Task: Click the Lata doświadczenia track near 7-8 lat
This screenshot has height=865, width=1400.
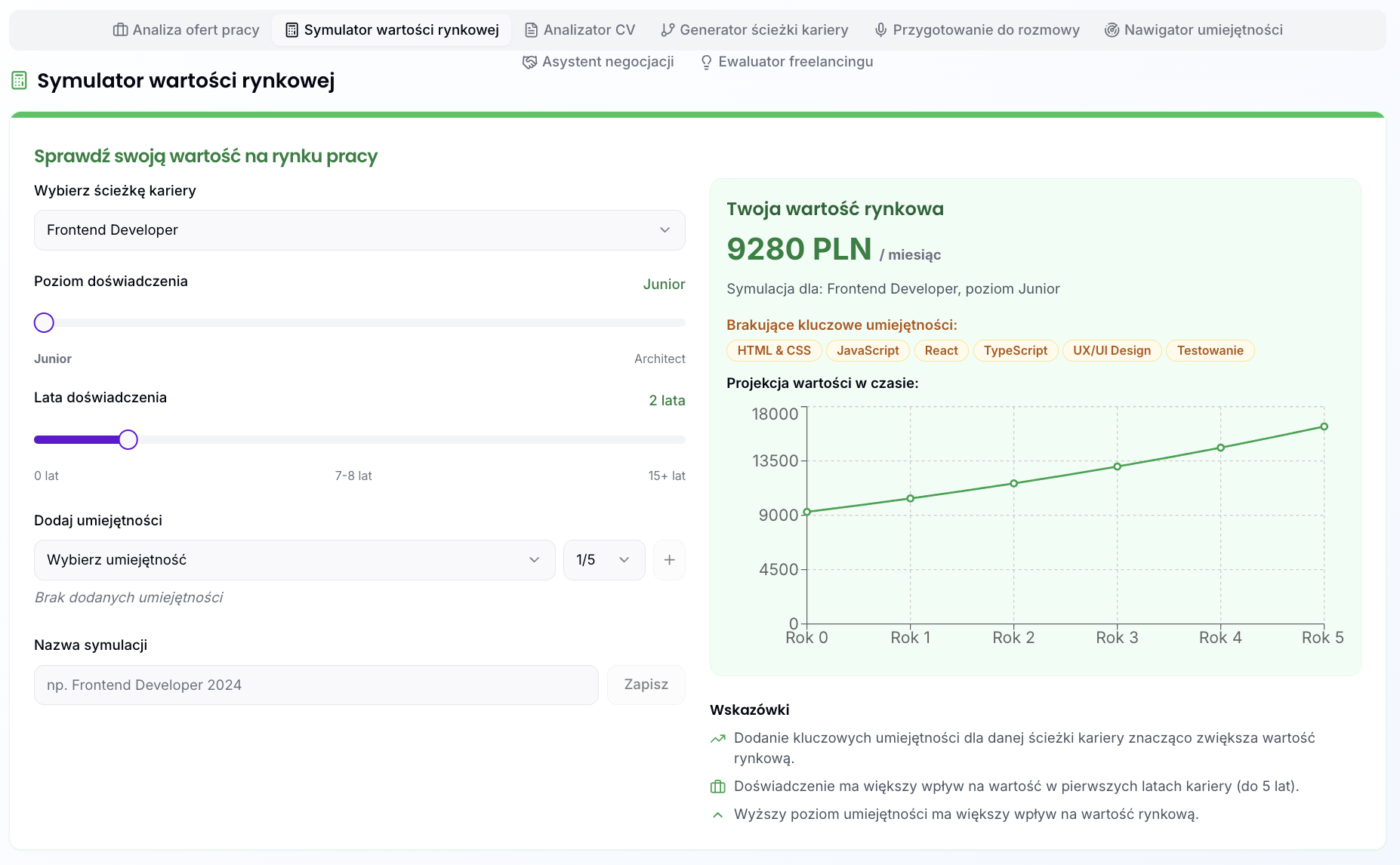Action: click(x=353, y=439)
